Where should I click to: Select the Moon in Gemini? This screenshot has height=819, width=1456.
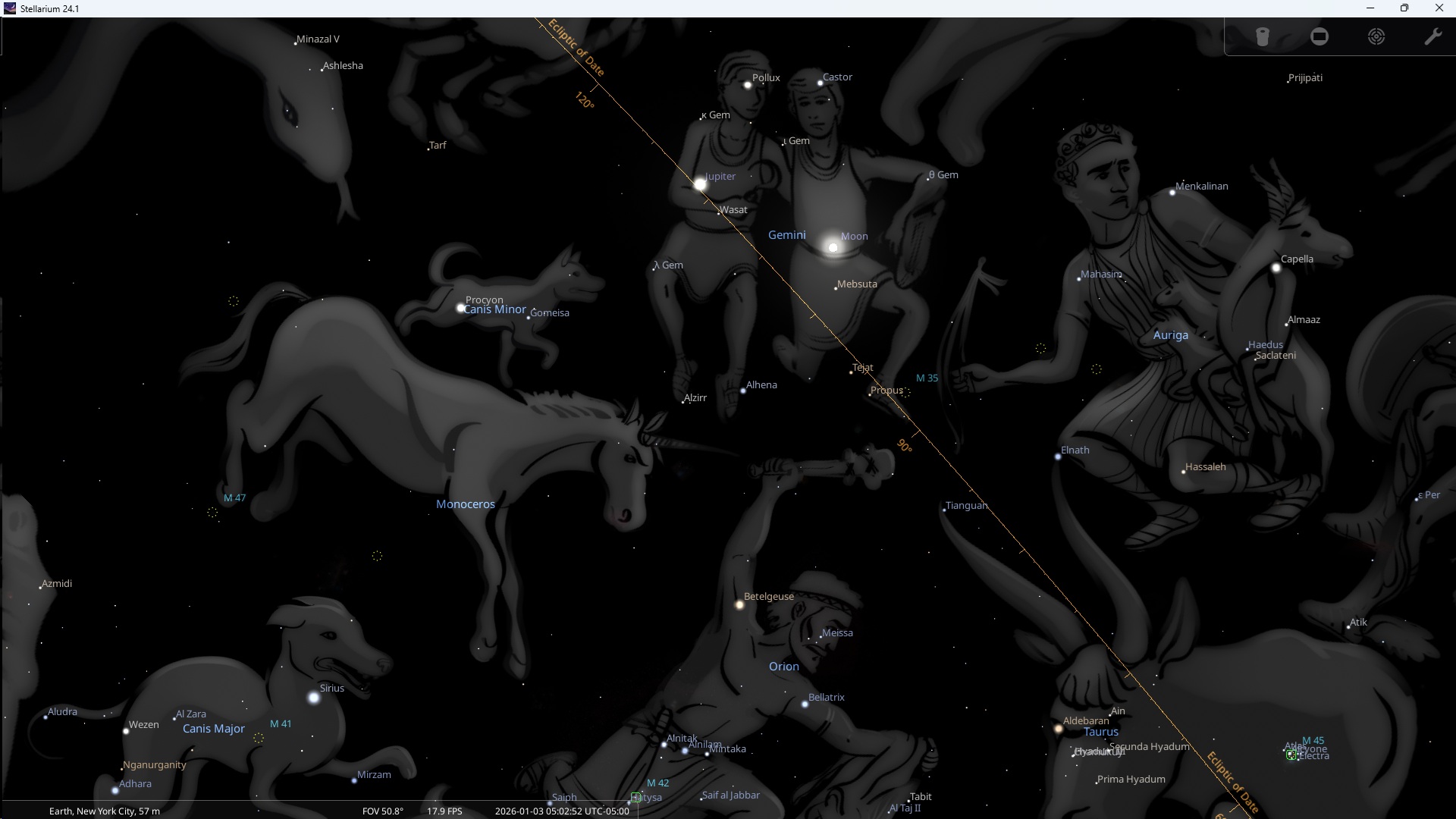833,247
